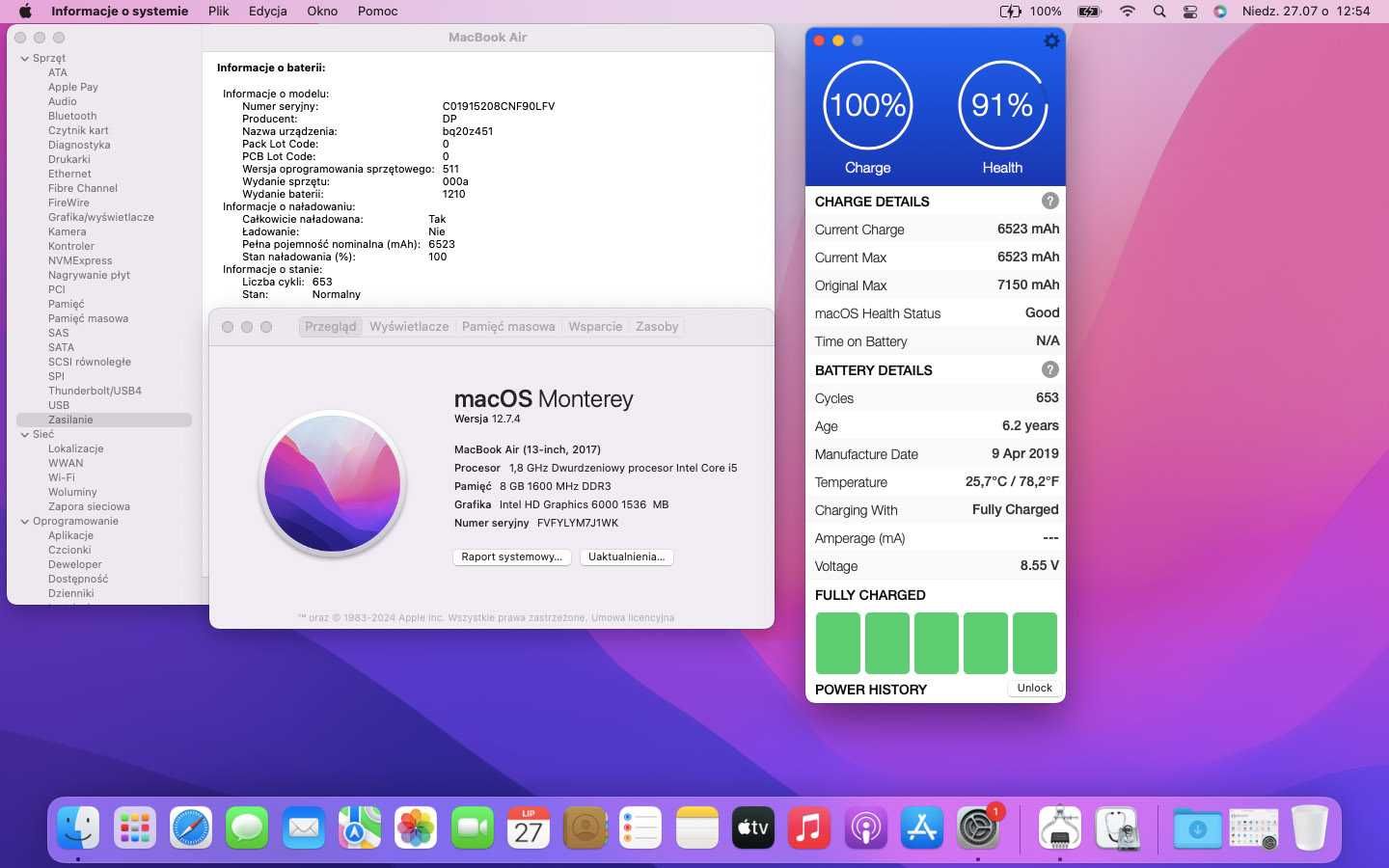Screen dimensions: 1389x868
Task: Open Finder from the dock
Action: point(78,827)
